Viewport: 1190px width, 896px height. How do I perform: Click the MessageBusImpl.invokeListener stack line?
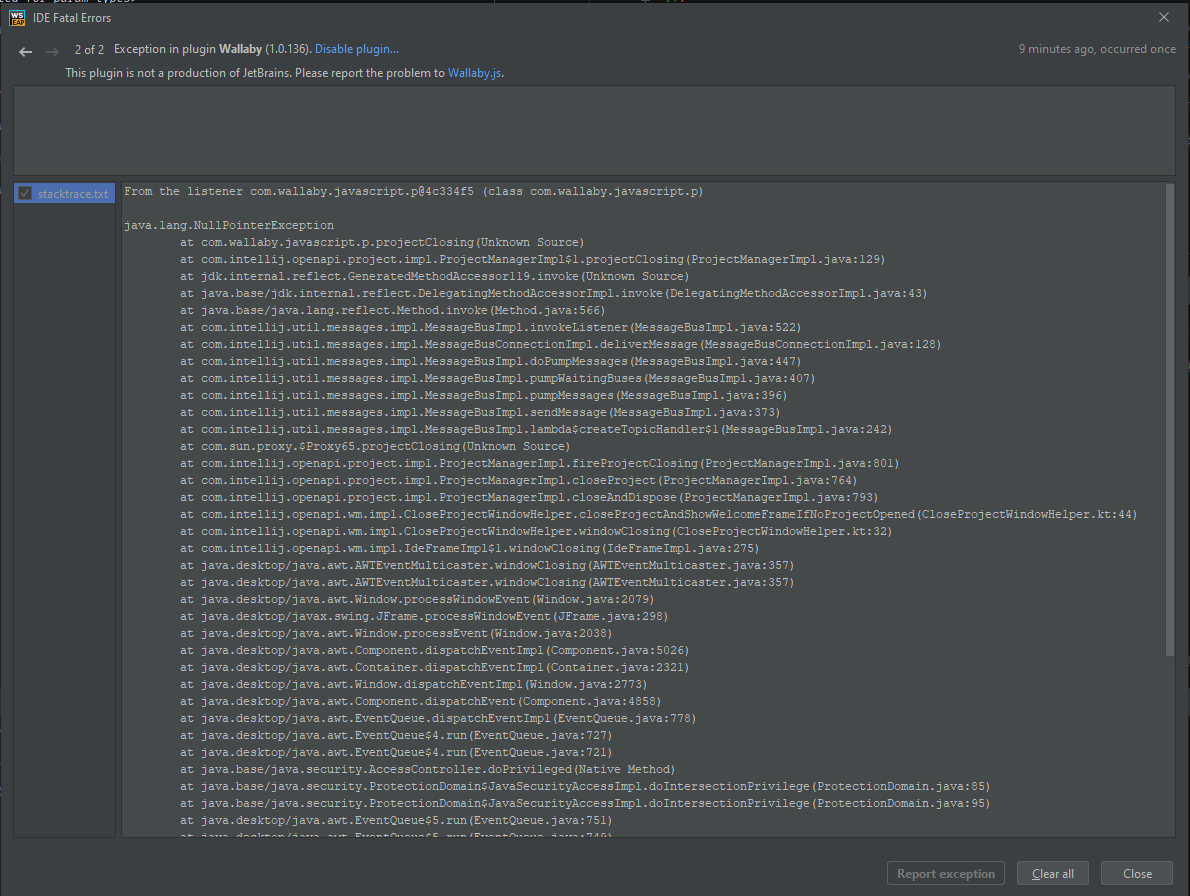490,327
